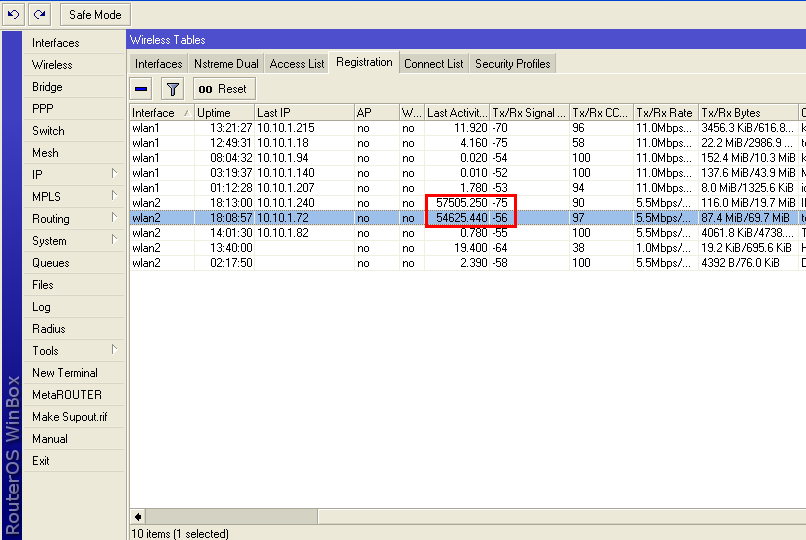Open the System submenu
The height and width of the screenshot is (540, 806).
pos(75,241)
